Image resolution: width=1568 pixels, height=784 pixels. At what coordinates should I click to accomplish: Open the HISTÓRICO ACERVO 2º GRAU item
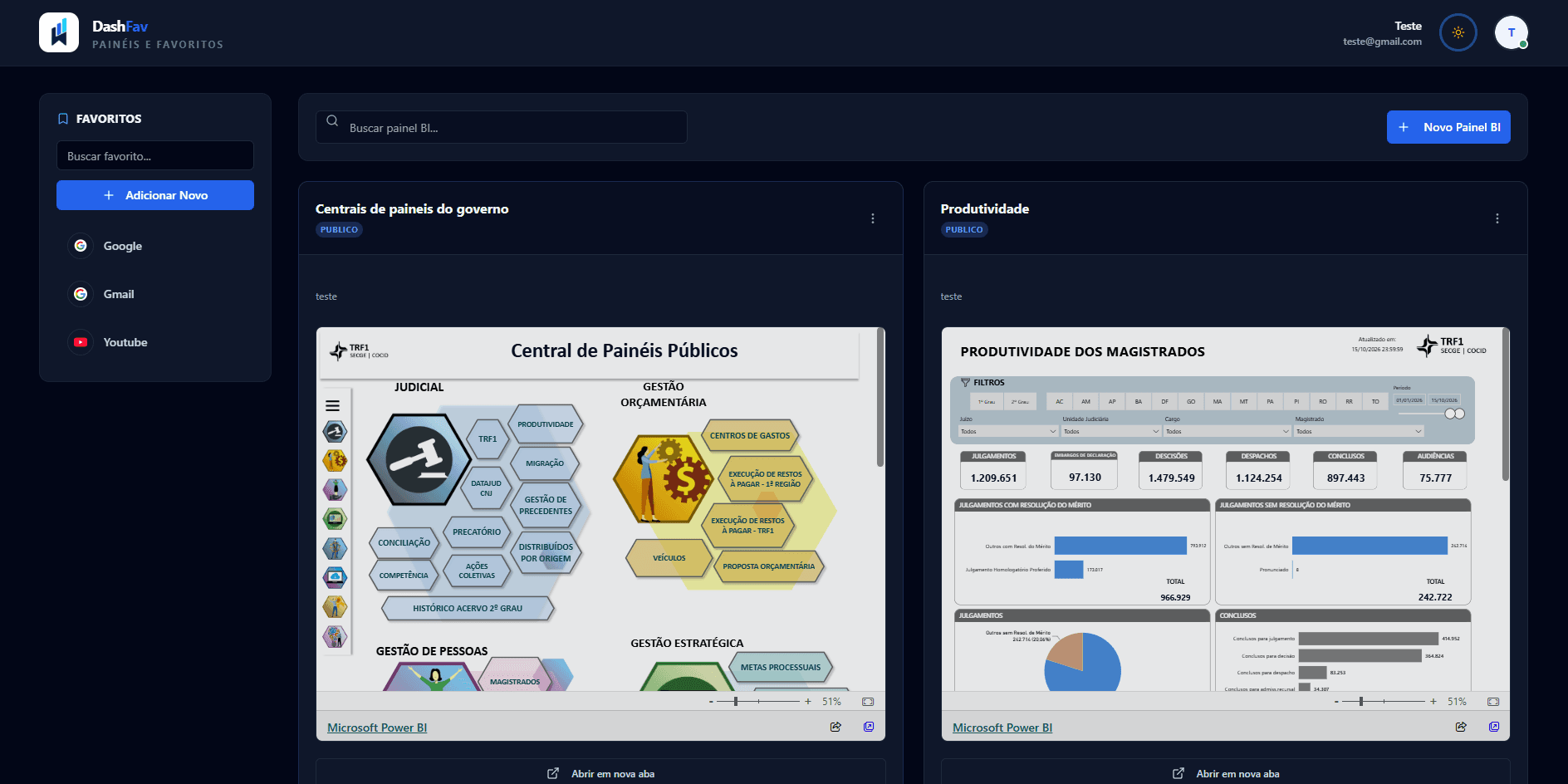point(468,608)
